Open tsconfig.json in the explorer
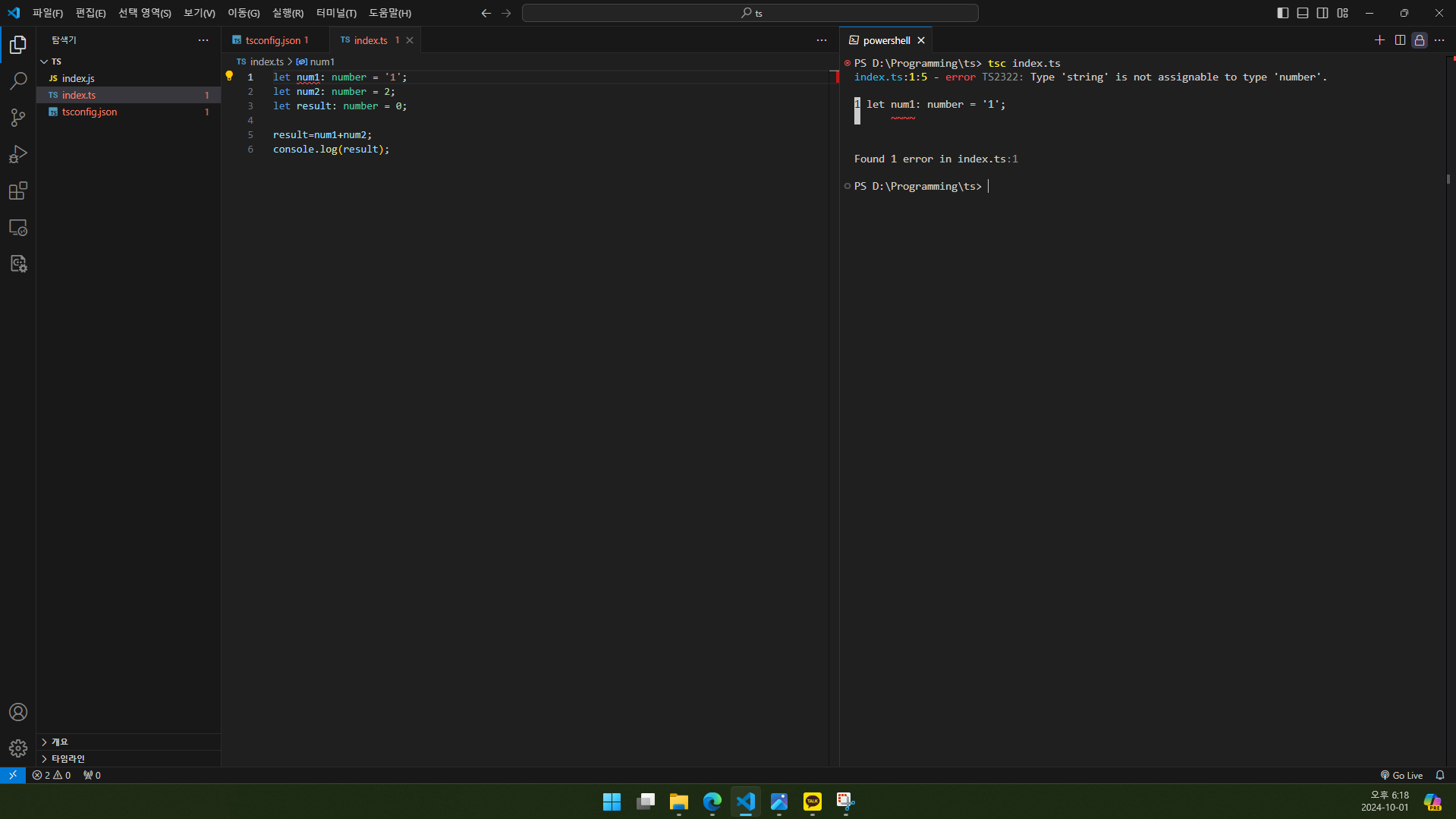Viewport: 1456px width, 819px height. (128, 112)
